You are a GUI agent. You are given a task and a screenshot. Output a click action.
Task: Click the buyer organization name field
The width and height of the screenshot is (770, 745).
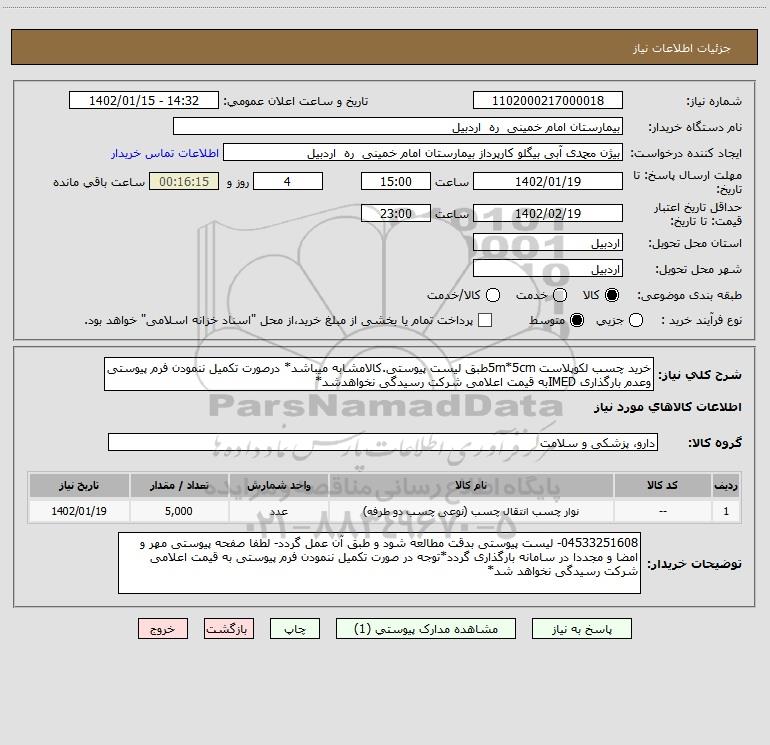coord(398,126)
